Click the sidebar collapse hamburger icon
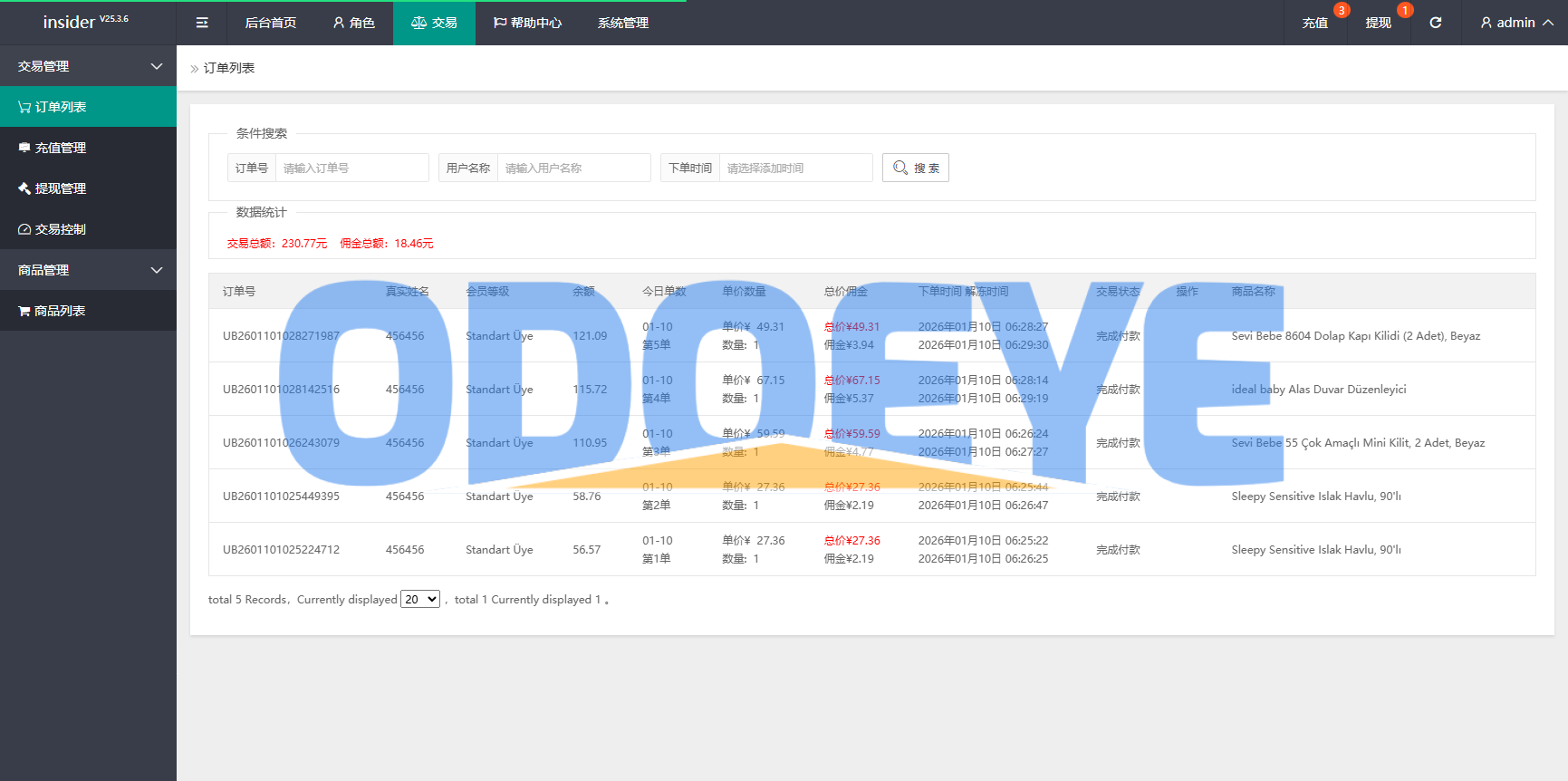The width and height of the screenshot is (1568, 781). (x=202, y=23)
